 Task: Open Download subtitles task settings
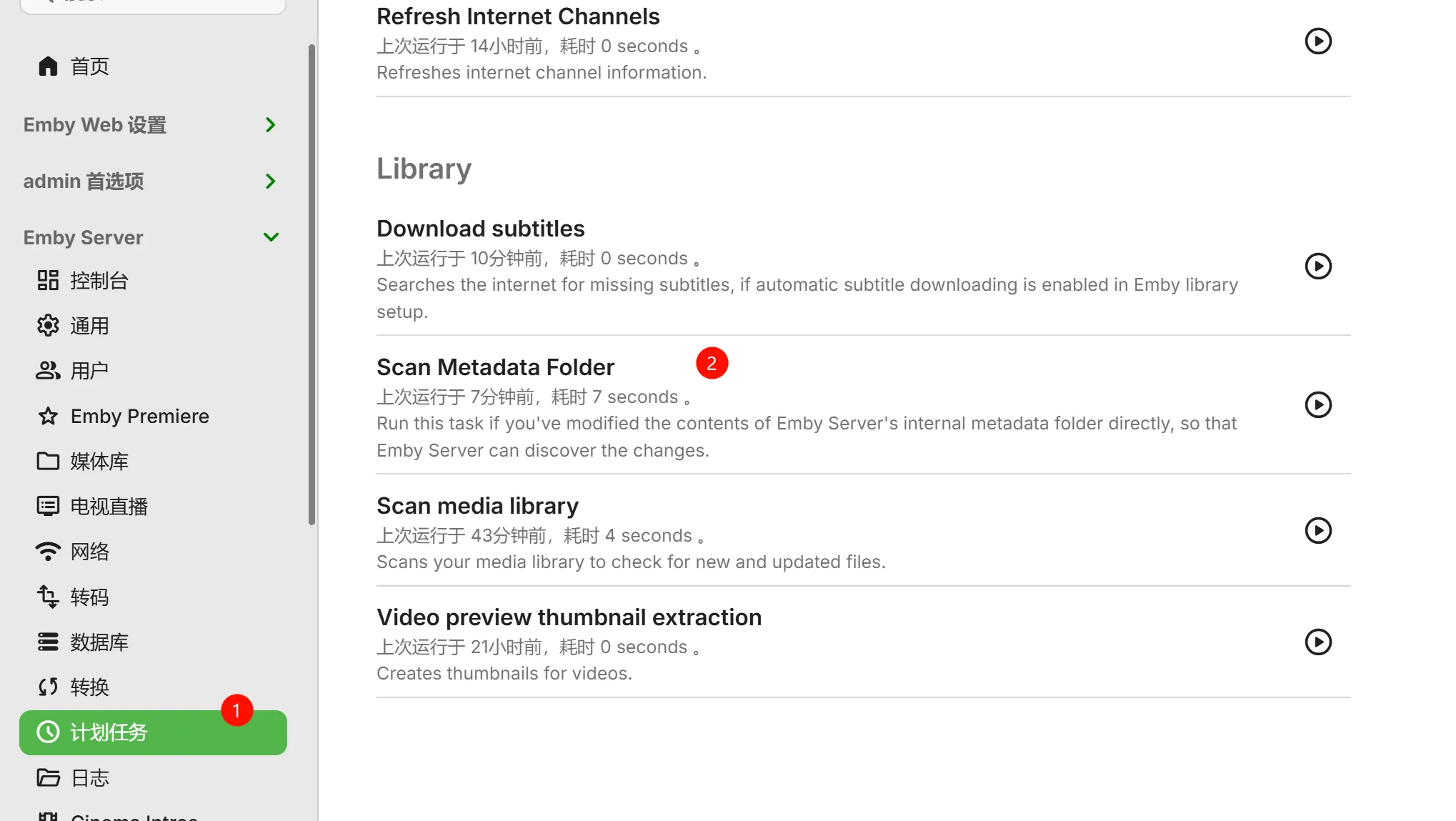[480, 229]
